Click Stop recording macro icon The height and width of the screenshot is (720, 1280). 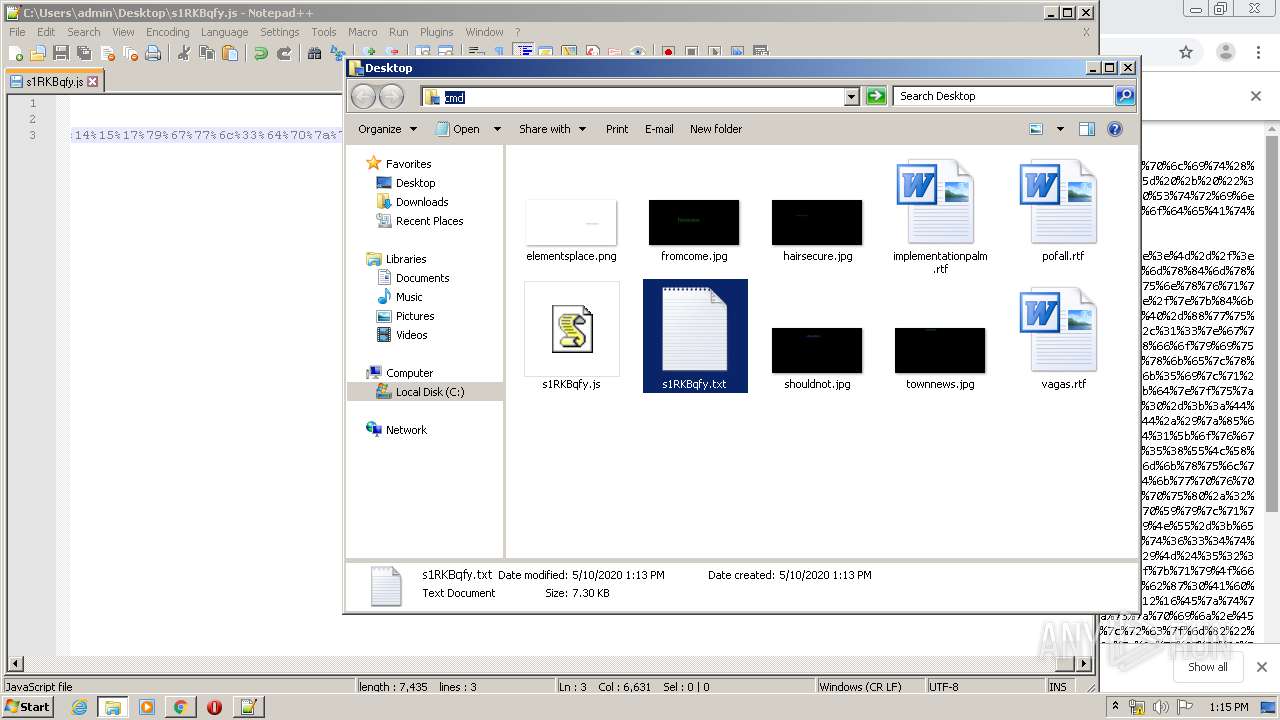tap(691, 53)
